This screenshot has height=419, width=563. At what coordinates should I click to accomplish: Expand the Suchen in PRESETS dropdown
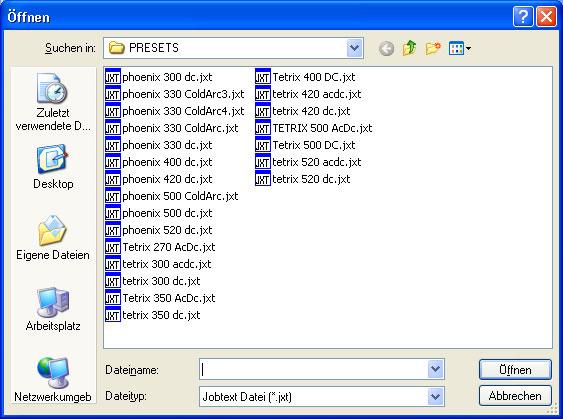tap(354, 48)
